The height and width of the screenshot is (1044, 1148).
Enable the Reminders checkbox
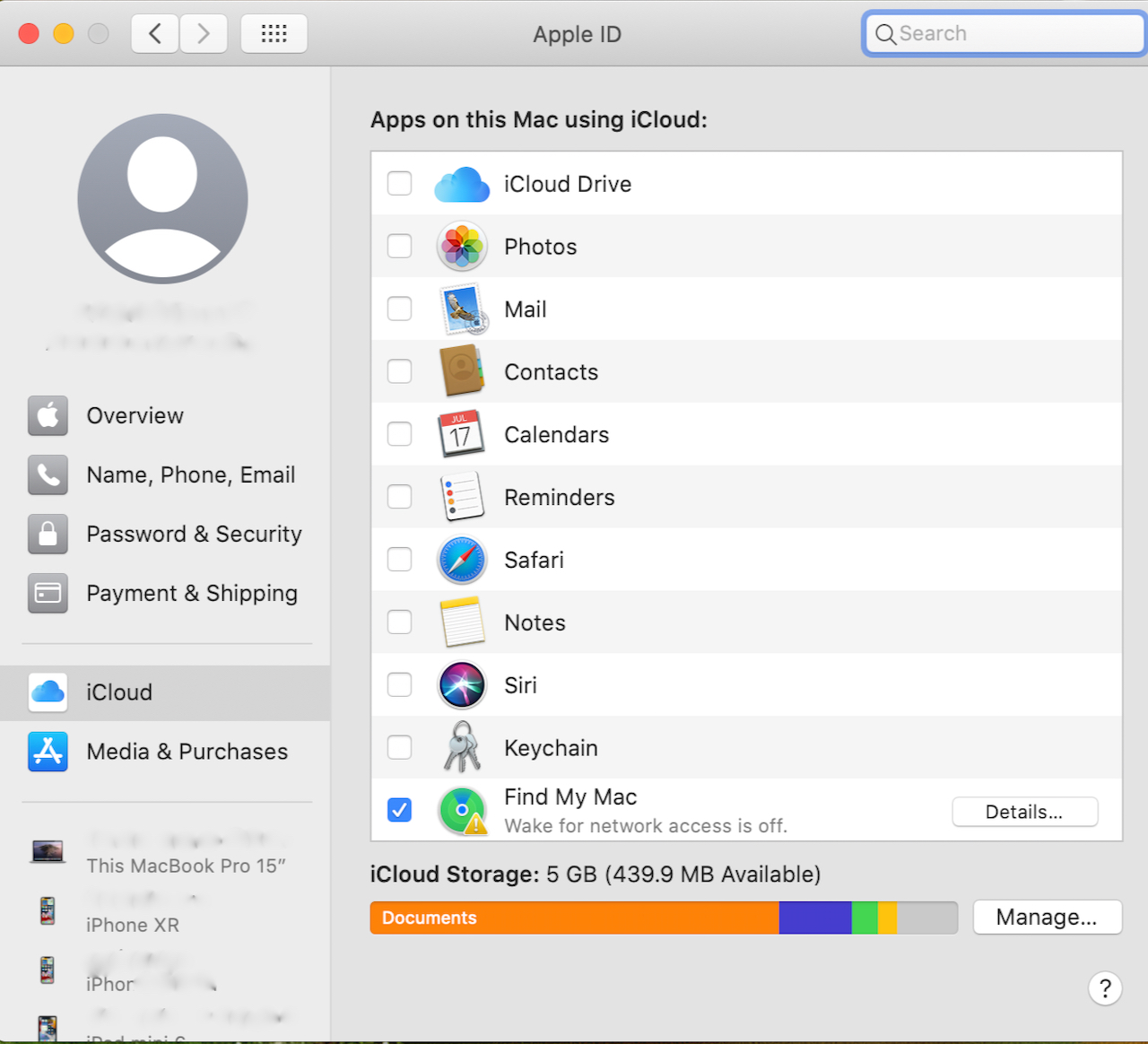click(x=399, y=497)
